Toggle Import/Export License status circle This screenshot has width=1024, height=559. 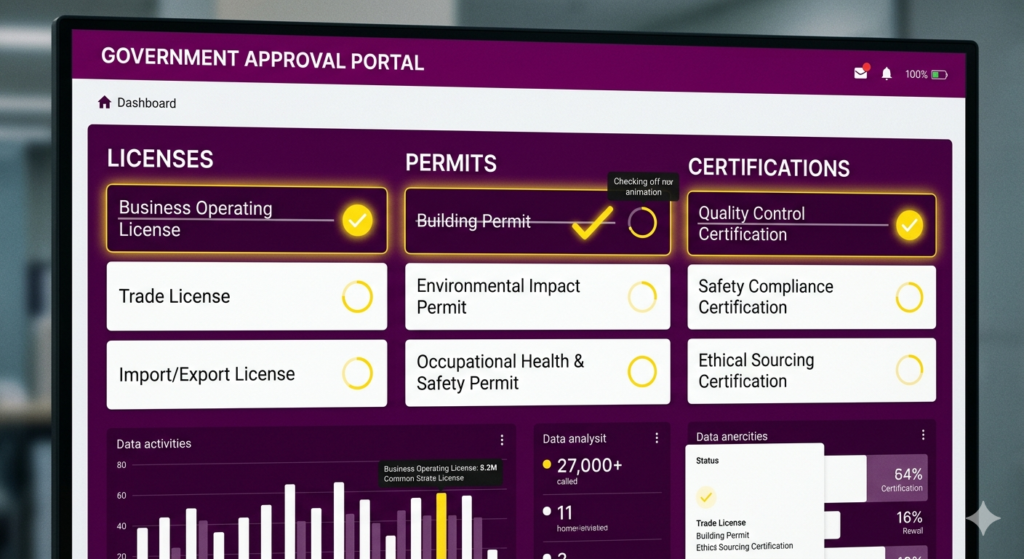(357, 374)
